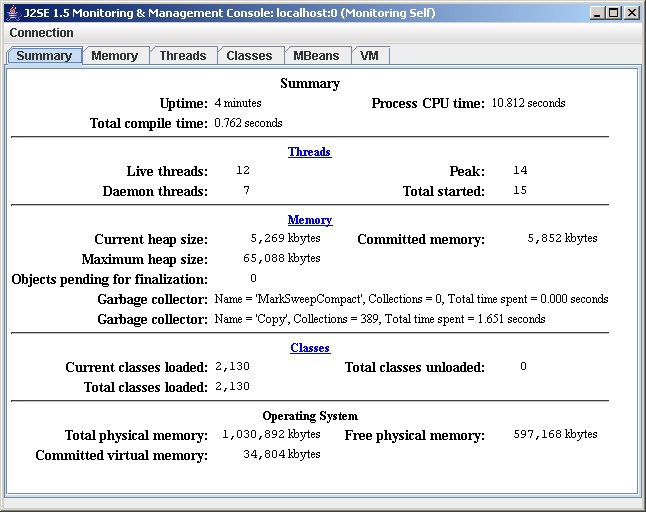Image resolution: width=646 pixels, height=512 pixels.
Task: Maximize the monitoring console window
Action: click(x=613, y=13)
